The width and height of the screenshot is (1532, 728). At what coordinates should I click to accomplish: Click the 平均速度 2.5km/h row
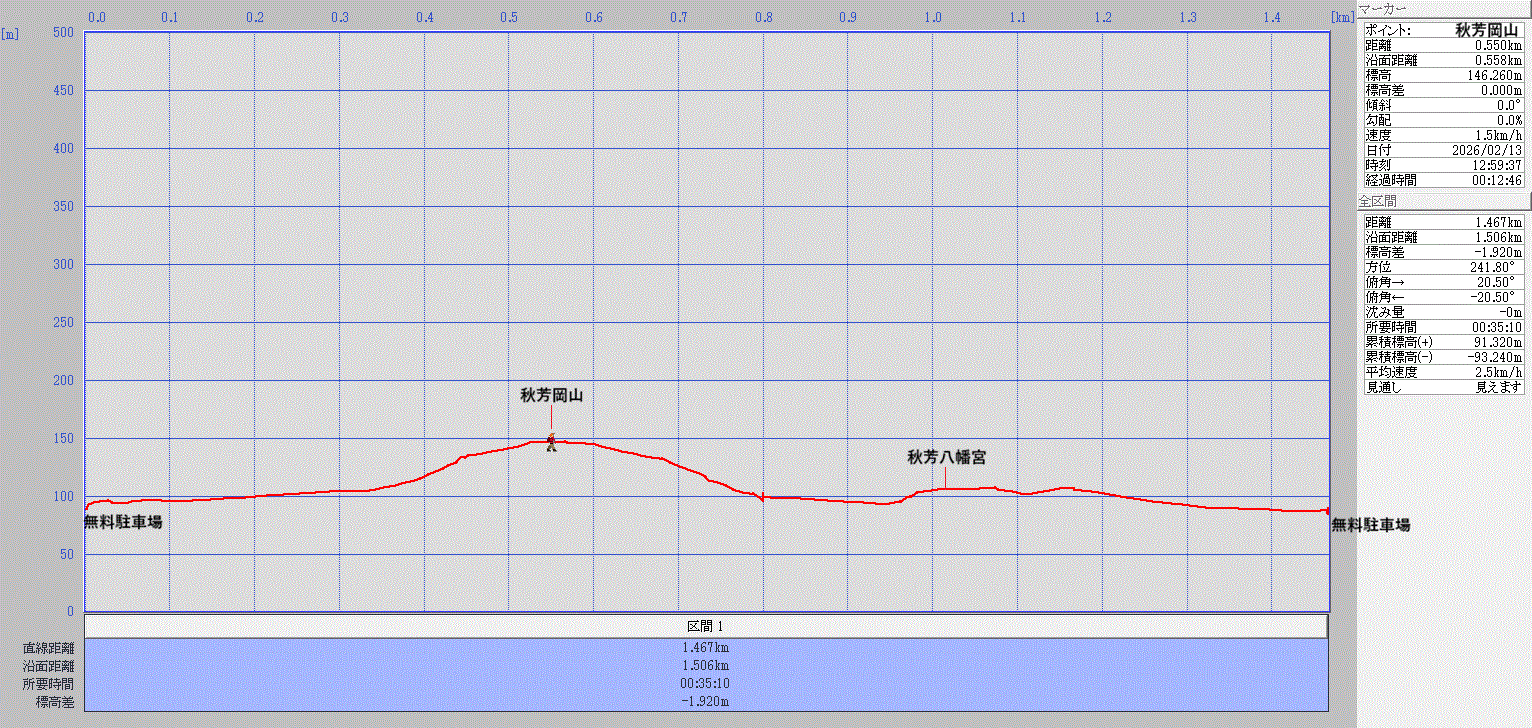(1444, 372)
